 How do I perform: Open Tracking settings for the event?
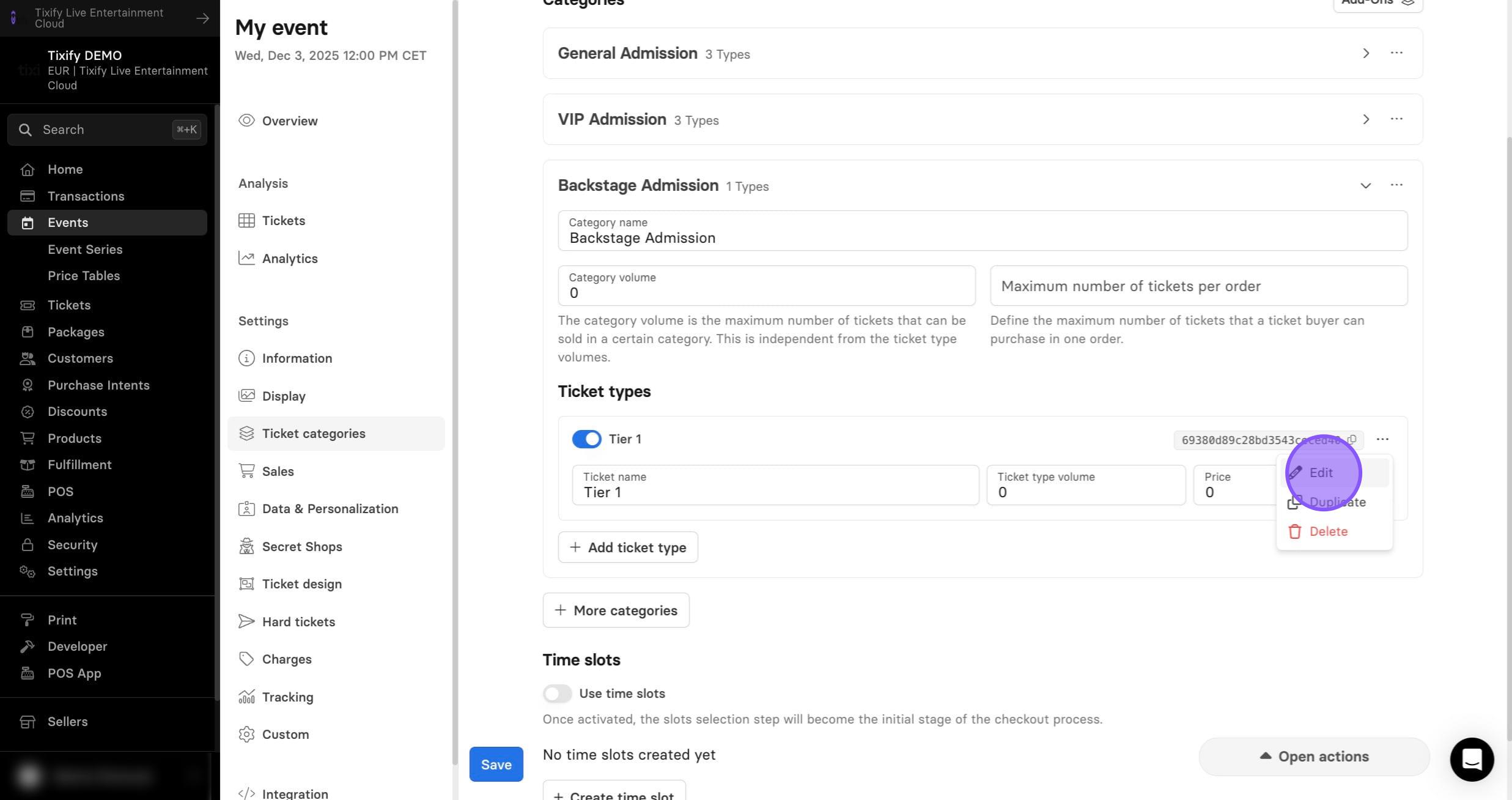coord(336,697)
